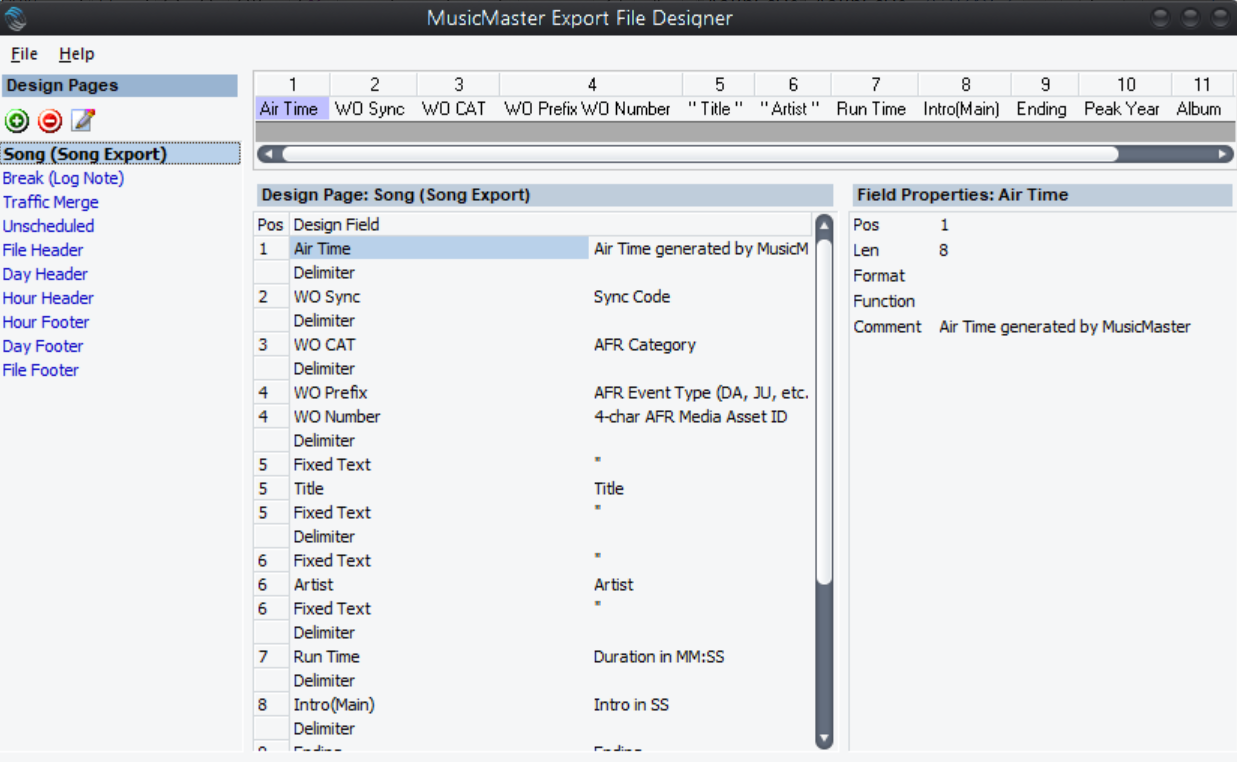
Task: Open the File menu
Action: [x=24, y=54]
